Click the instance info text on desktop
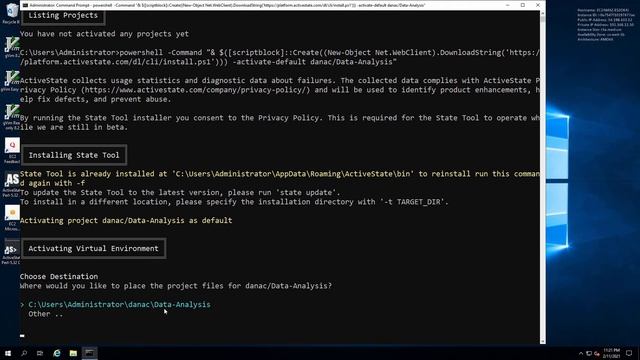This screenshot has width=640, height=360. tap(605, 24)
